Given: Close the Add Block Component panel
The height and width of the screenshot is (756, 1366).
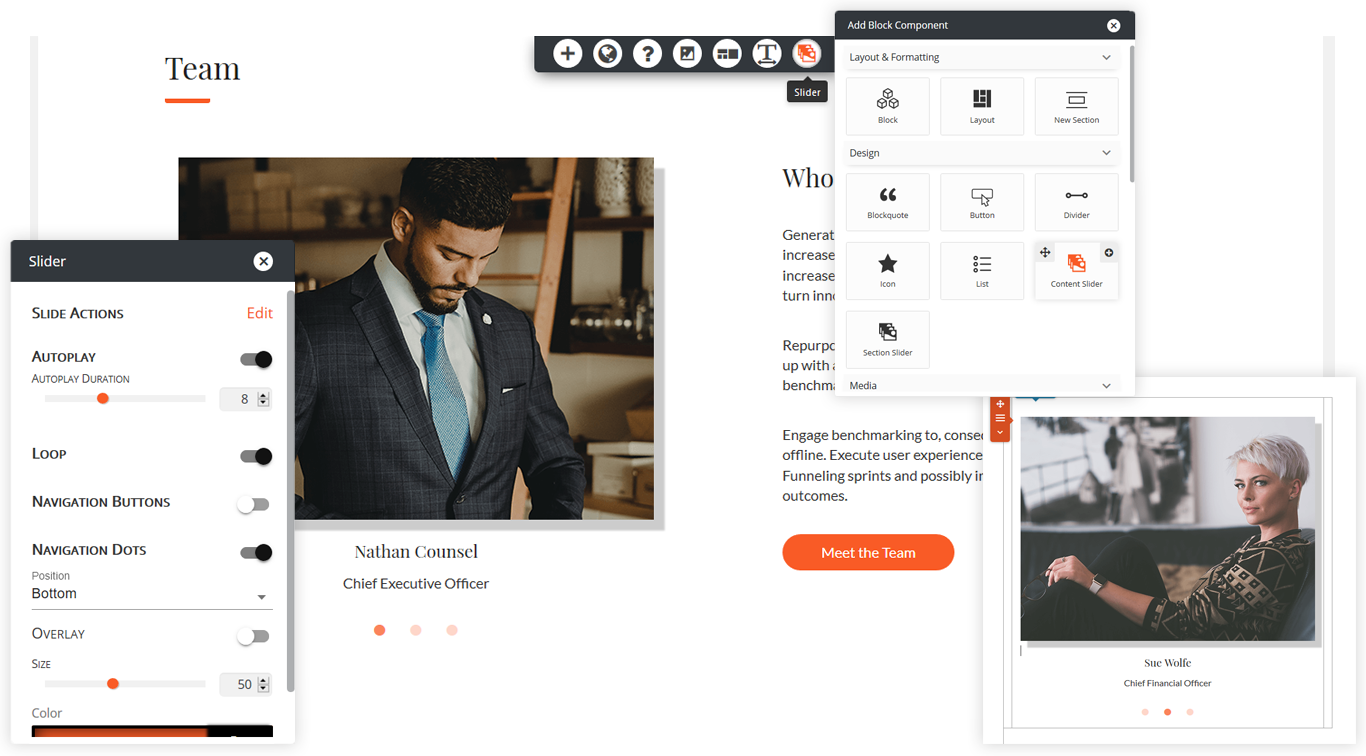Looking at the screenshot, I should point(1113,25).
